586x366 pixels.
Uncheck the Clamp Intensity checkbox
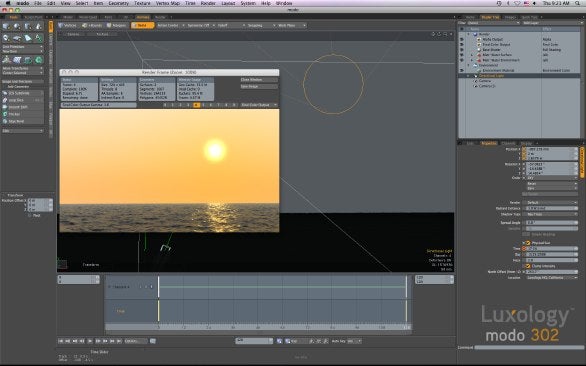click(x=528, y=266)
